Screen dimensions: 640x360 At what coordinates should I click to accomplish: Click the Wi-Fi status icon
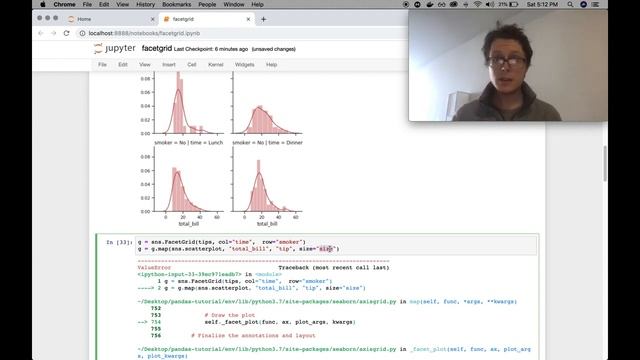(x=477, y=4)
